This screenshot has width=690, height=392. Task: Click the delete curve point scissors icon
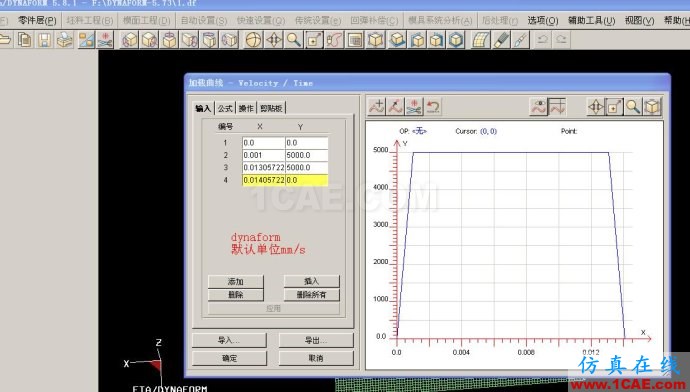(x=414, y=107)
